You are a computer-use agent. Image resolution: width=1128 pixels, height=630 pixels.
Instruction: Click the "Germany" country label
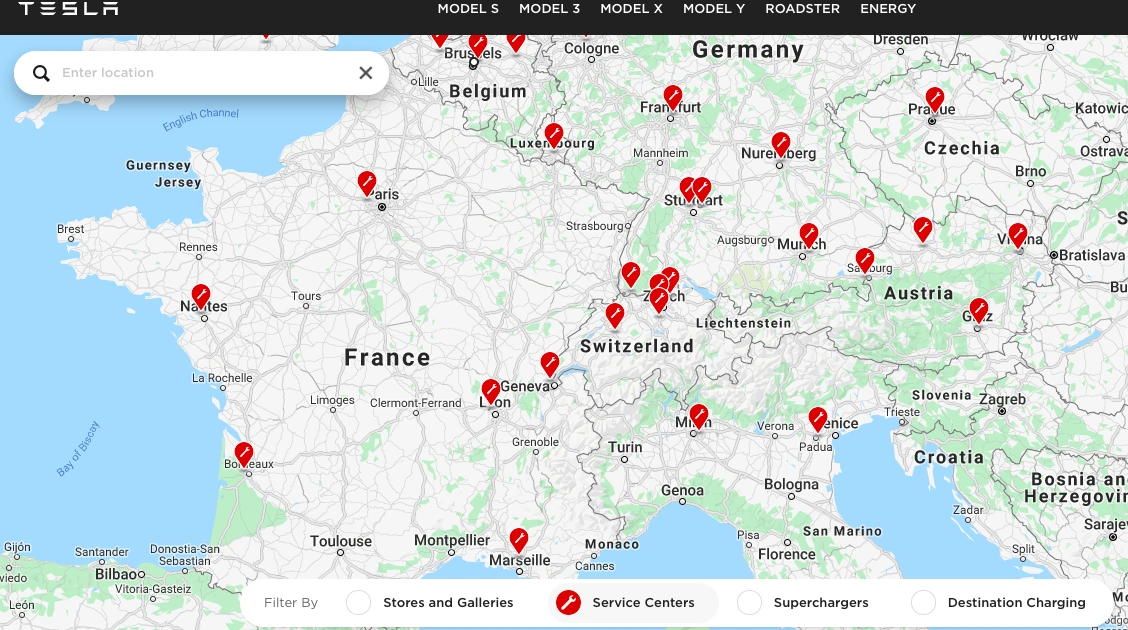(748, 50)
